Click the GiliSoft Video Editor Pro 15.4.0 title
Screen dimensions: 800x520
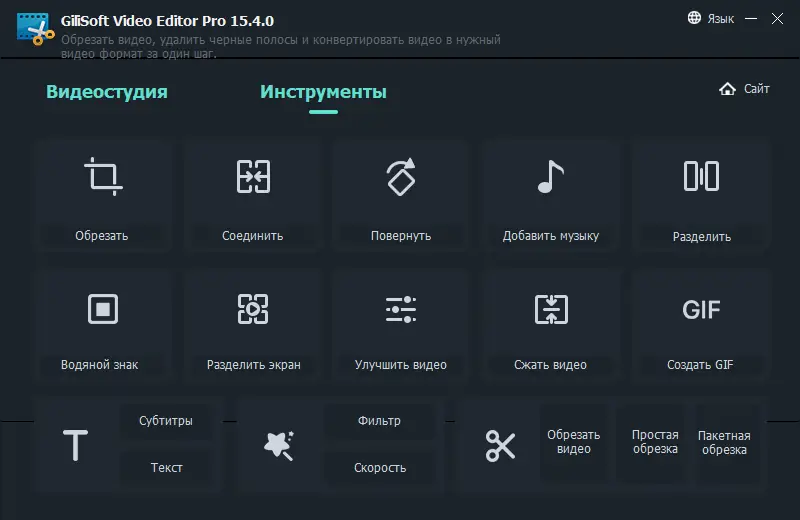(167, 21)
